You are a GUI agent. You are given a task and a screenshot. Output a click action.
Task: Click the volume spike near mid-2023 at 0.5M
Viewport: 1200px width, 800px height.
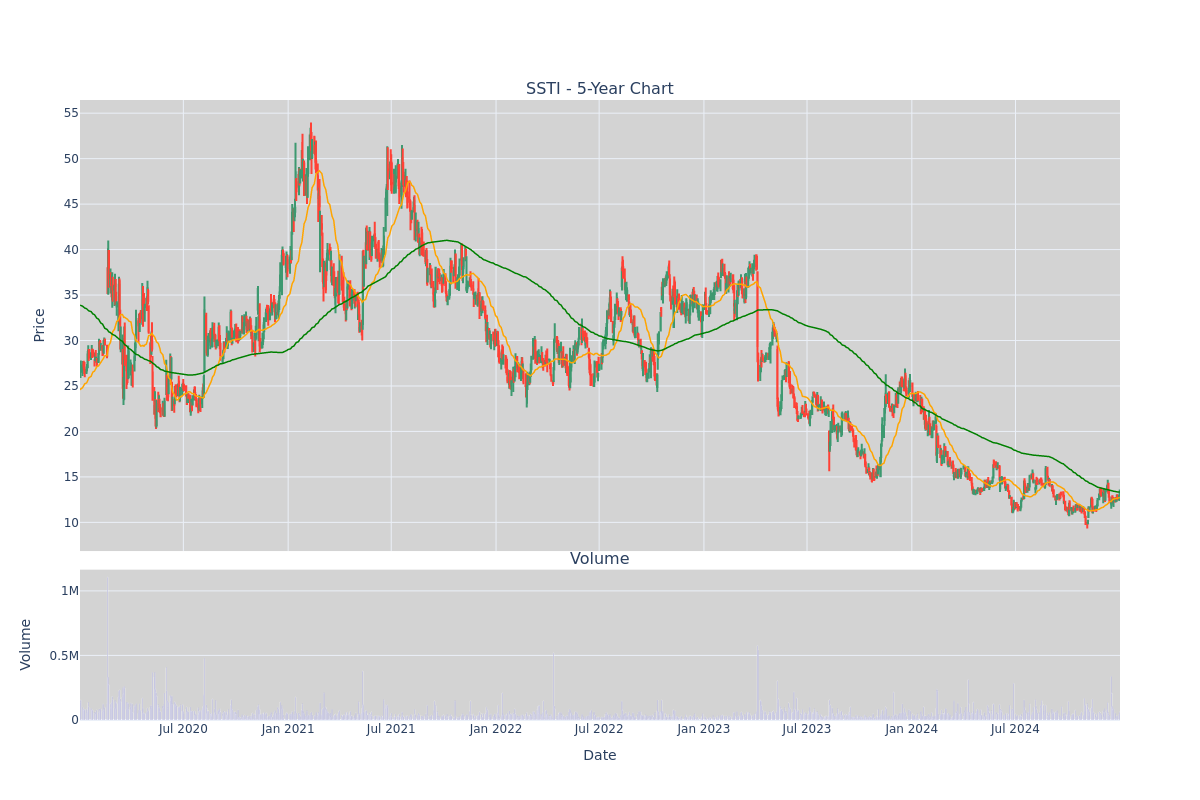[758, 685]
